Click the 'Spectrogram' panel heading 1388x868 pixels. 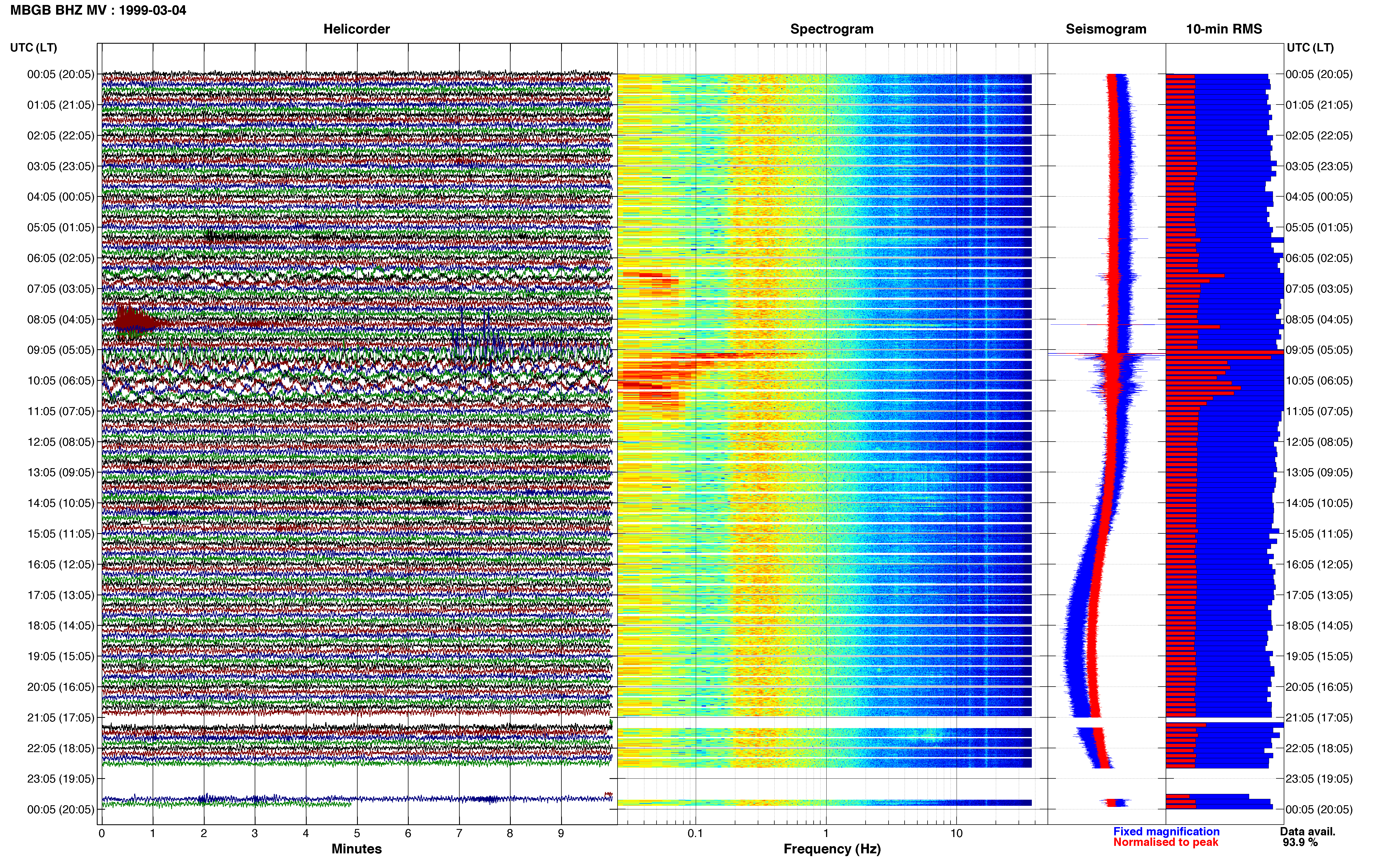coord(832,29)
